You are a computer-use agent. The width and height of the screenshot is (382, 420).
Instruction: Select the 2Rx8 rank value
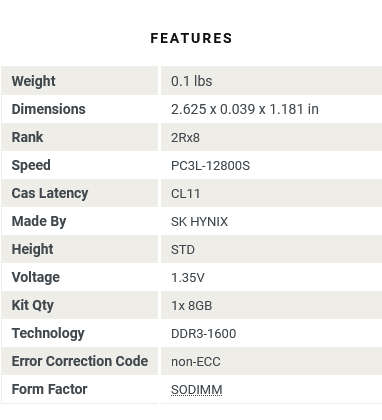[185, 137]
